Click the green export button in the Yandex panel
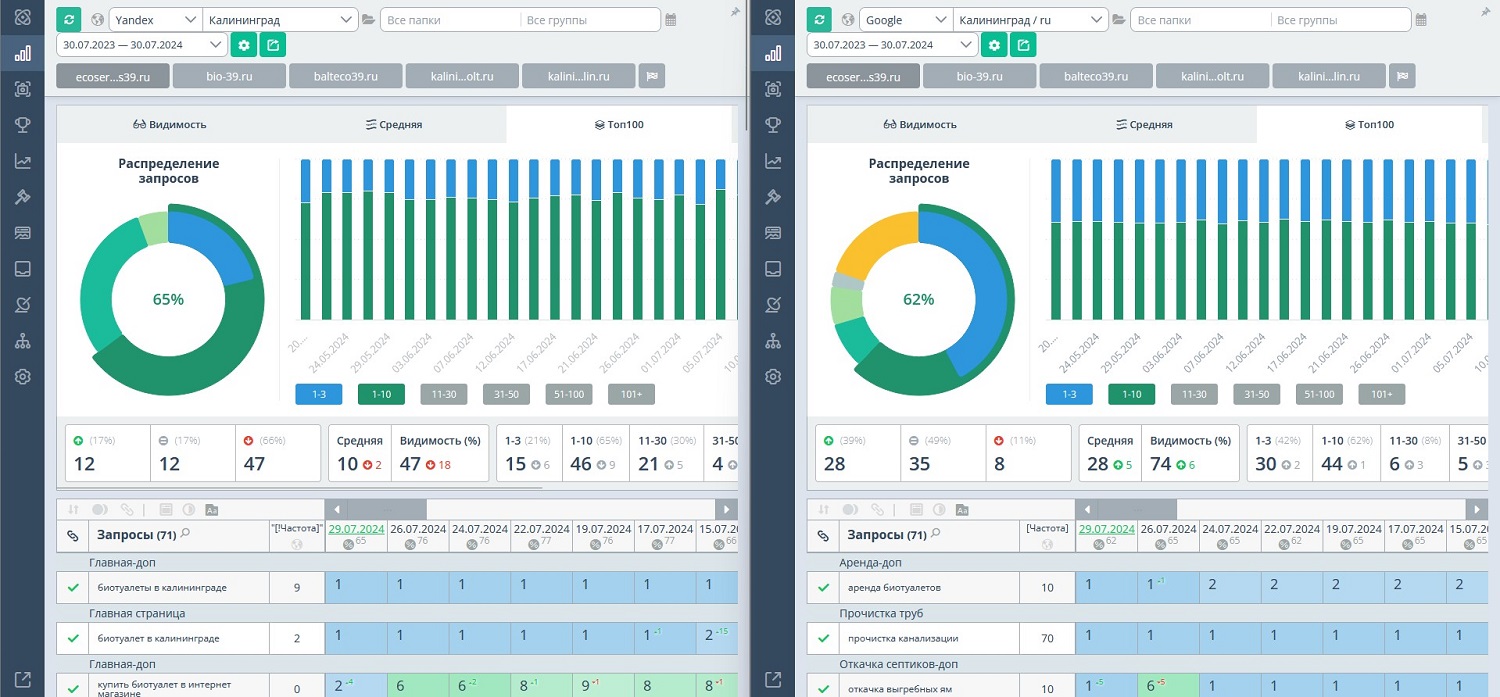Viewport: 1500px width, 697px height. click(x=272, y=45)
